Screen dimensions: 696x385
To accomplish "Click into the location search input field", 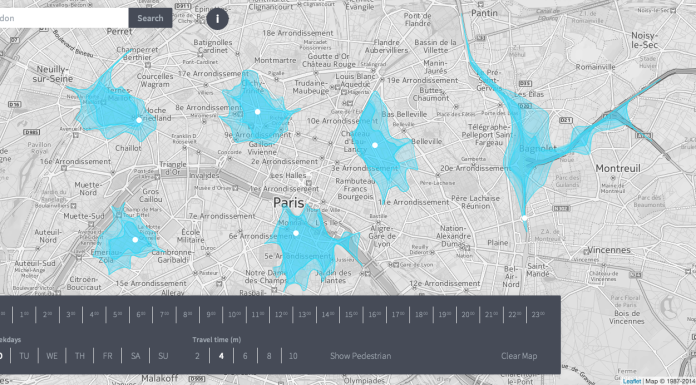I will [x=63, y=18].
